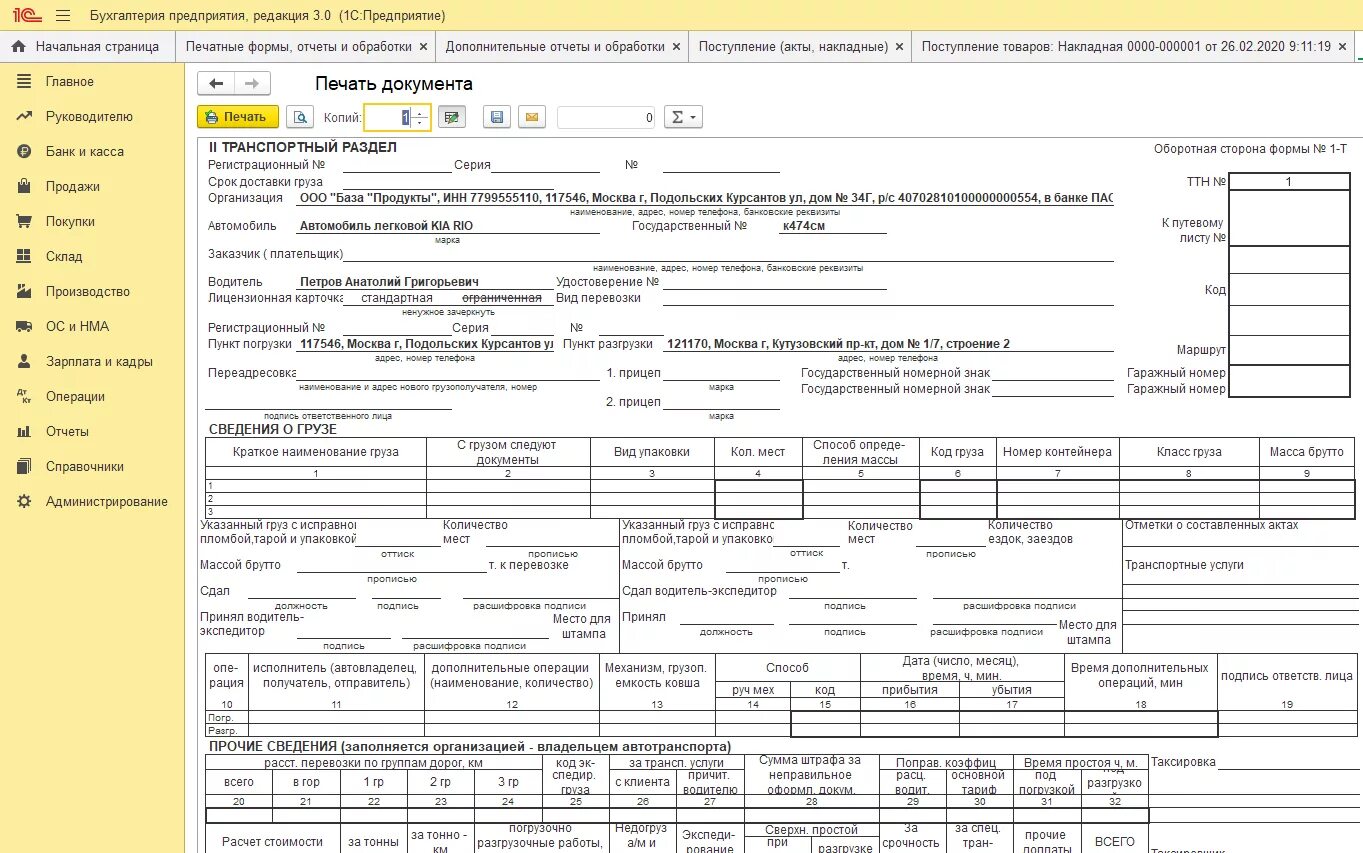Click the Главное list icon
This screenshot has height=853, width=1363.
[24, 82]
